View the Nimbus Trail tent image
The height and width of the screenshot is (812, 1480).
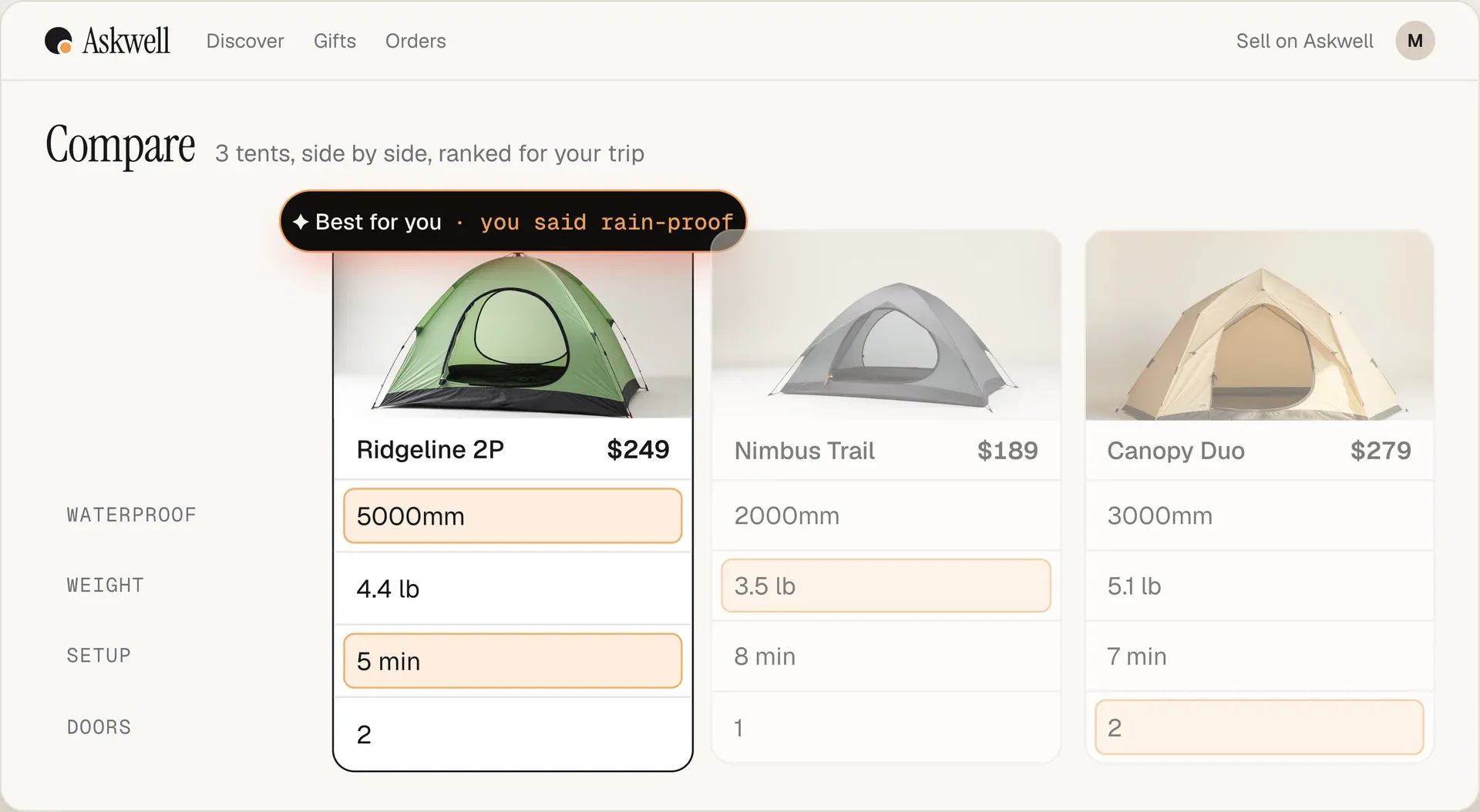(886, 325)
